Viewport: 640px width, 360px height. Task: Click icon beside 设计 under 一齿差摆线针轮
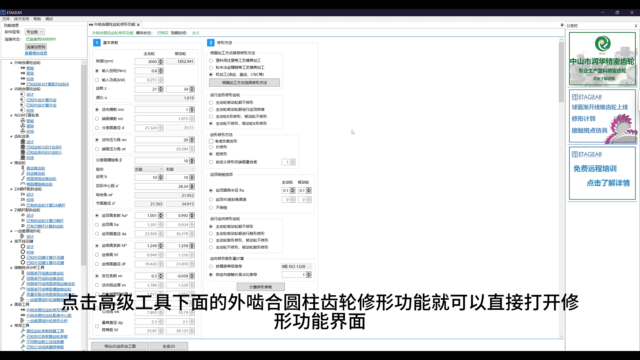click(23, 236)
